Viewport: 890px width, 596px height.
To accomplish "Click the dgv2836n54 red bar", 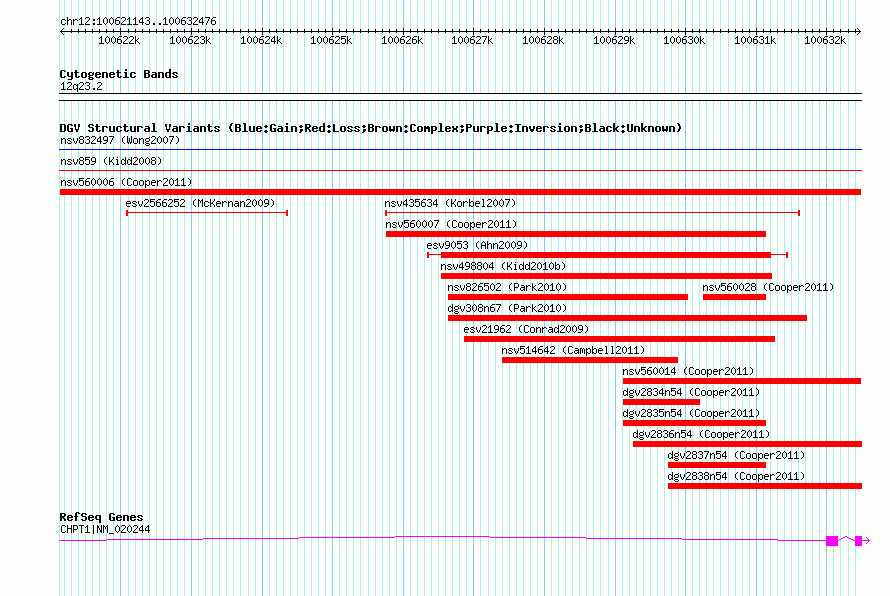I will coord(747,444).
